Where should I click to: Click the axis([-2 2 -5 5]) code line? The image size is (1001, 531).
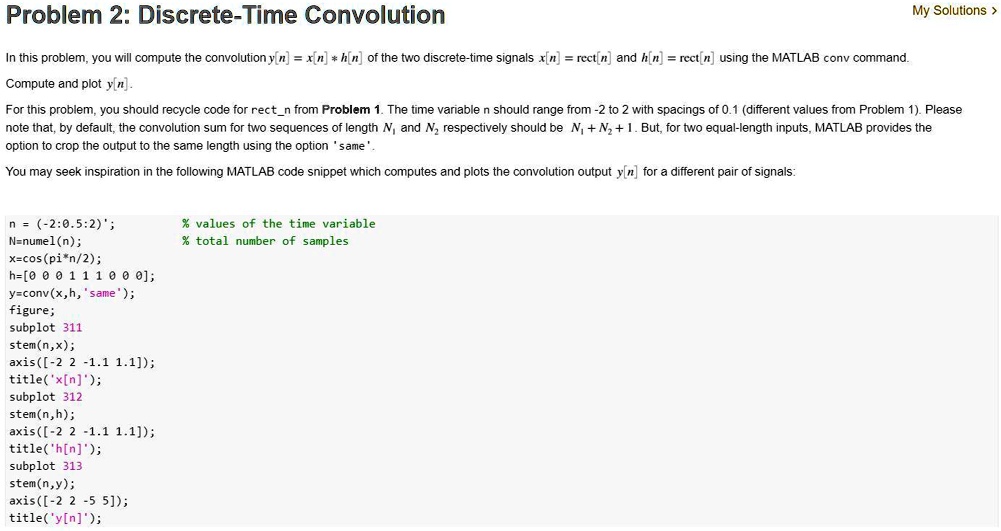[69, 501]
